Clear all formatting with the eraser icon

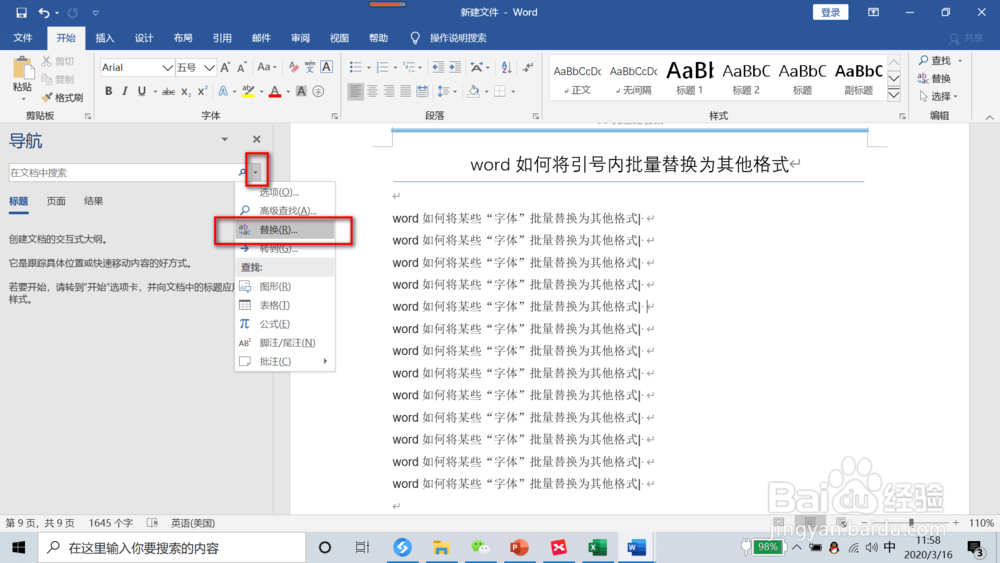(293, 67)
